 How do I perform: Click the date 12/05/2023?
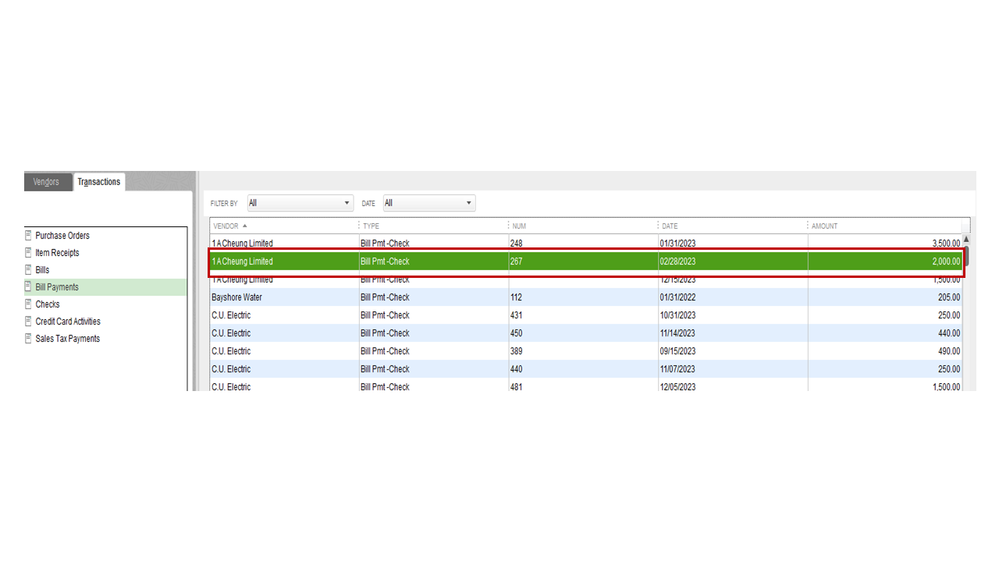(678, 387)
